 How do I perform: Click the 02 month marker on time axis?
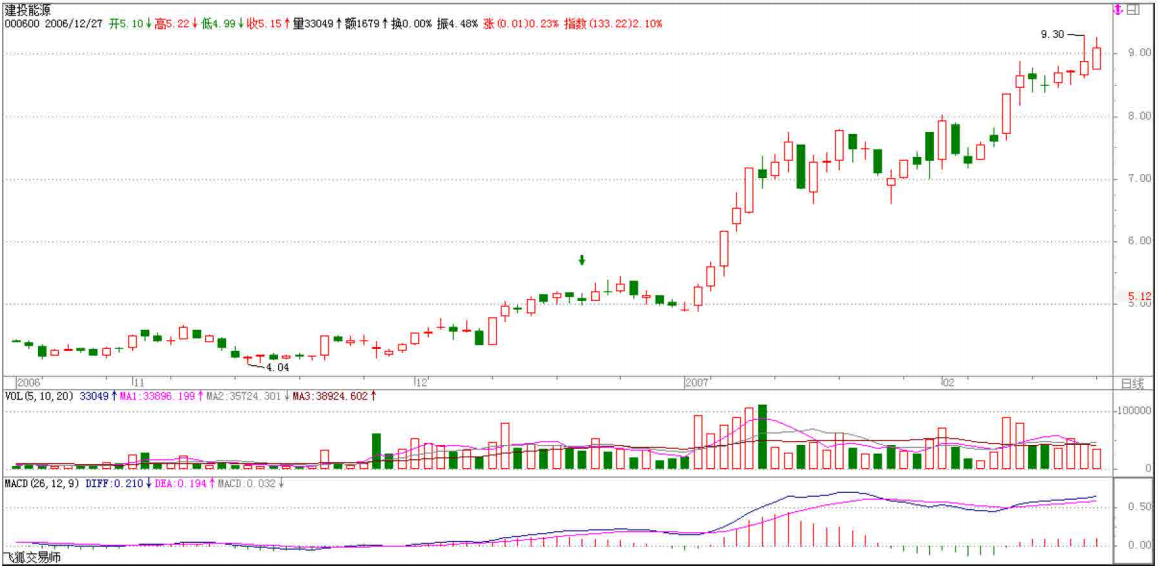947,383
